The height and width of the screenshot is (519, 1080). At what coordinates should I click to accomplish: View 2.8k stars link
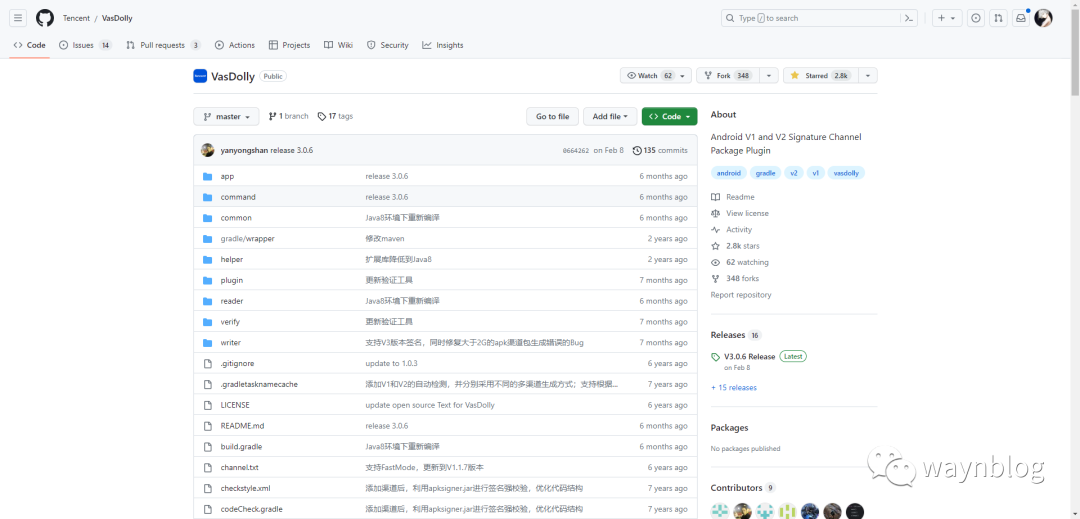pyautogui.click(x=742, y=246)
